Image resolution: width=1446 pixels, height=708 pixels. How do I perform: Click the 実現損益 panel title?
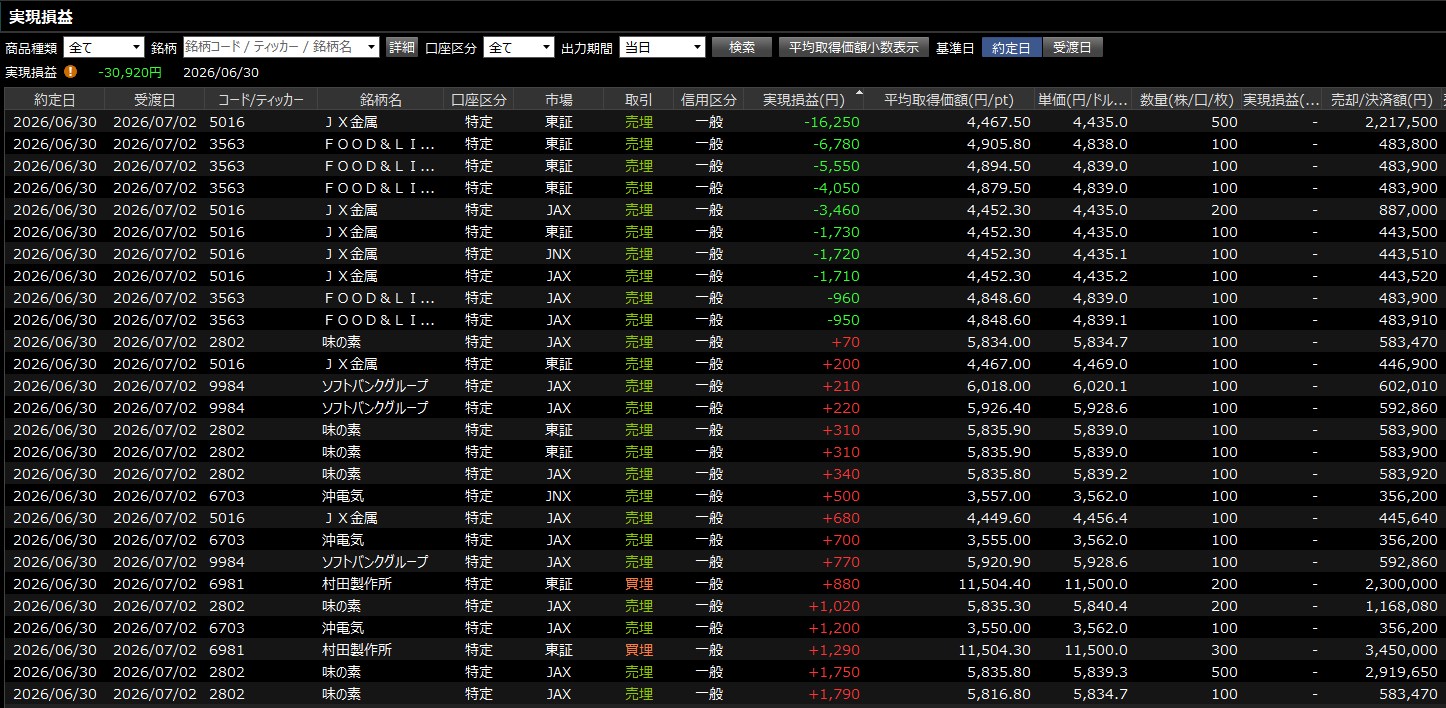[41, 17]
